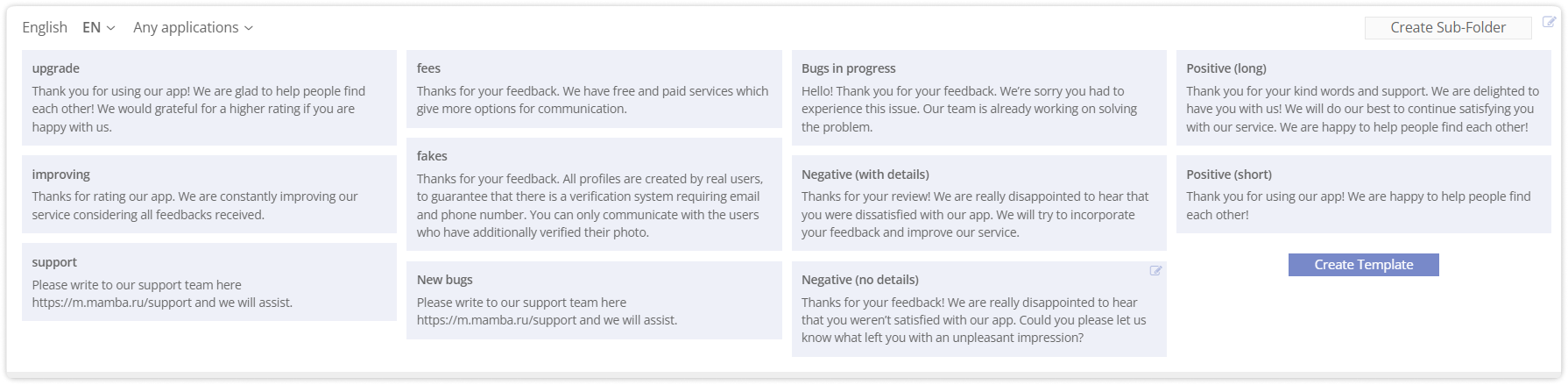Select the upgrade reply template
The height and width of the screenshot is (385, 1568).
[208, 97]
